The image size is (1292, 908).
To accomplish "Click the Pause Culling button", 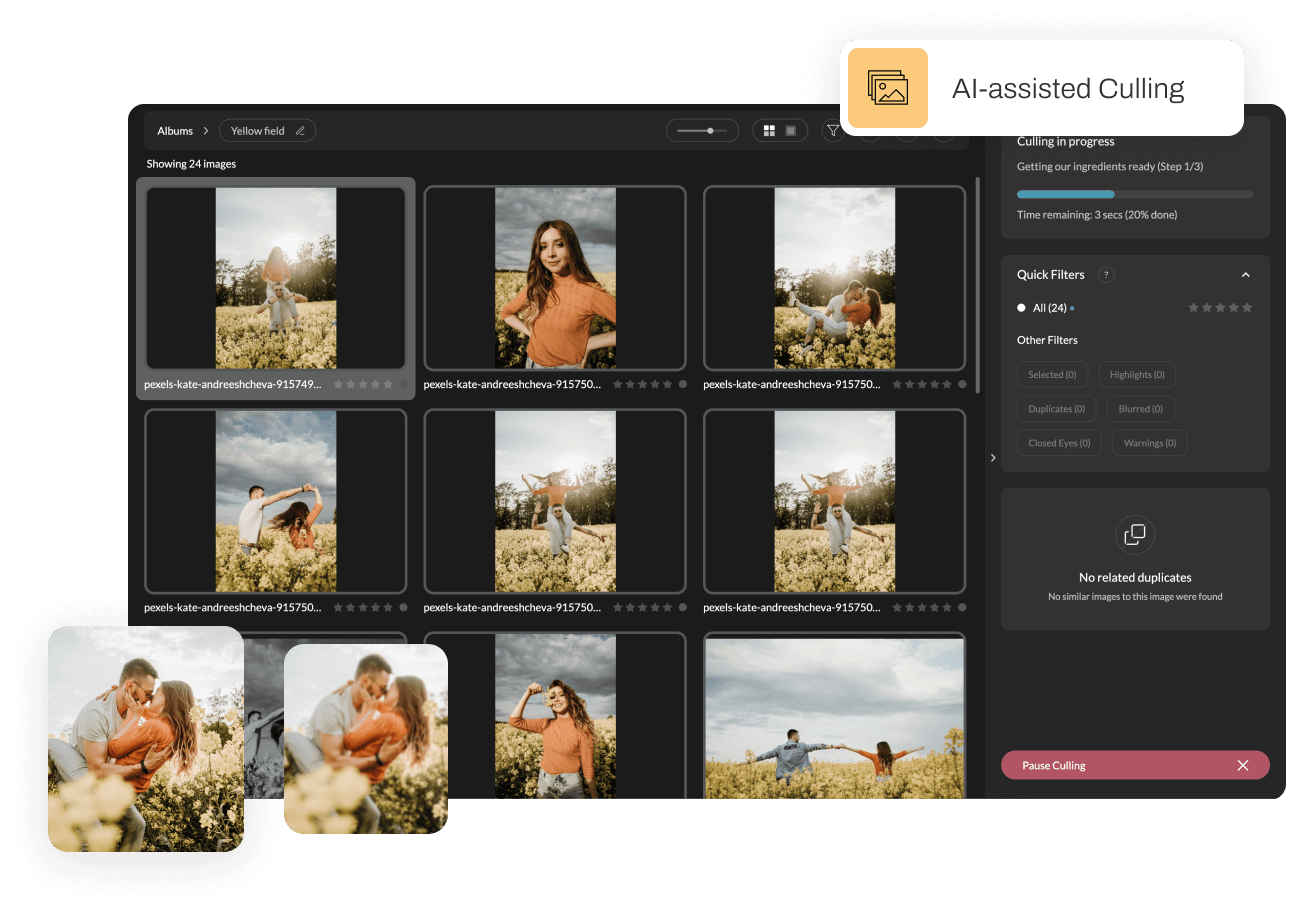I will [x=1051, y=765].
